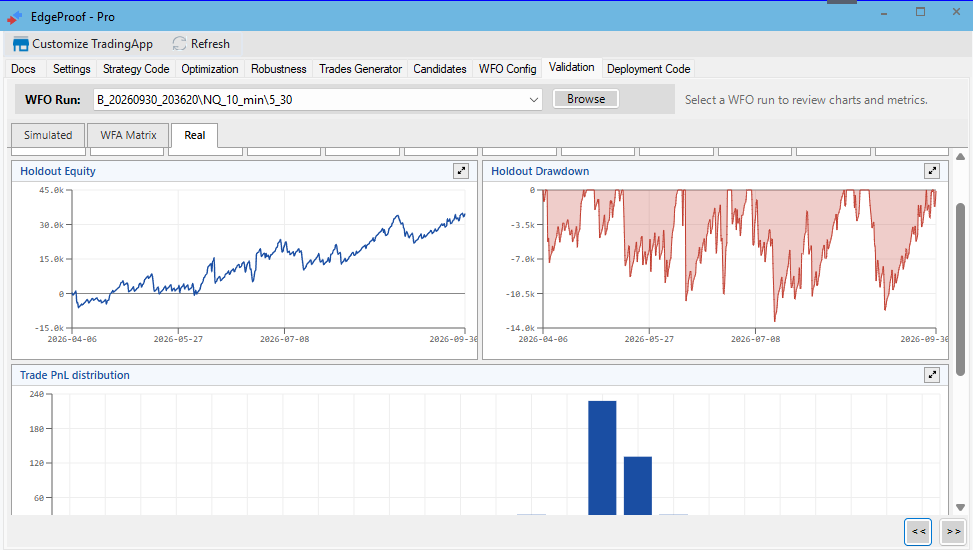Go to next page with >> button

pyautogui.click(x=953, y=531)
